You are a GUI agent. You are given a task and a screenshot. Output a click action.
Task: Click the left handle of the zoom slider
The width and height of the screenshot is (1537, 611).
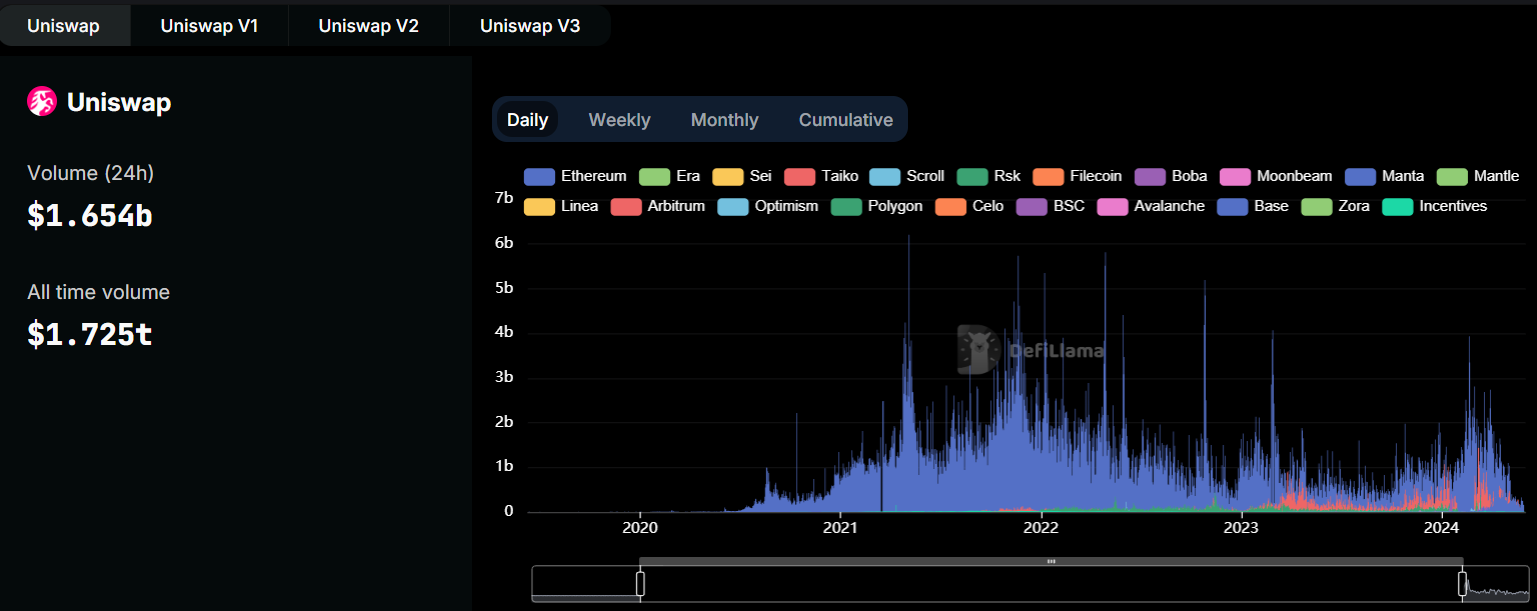[640, 583]
